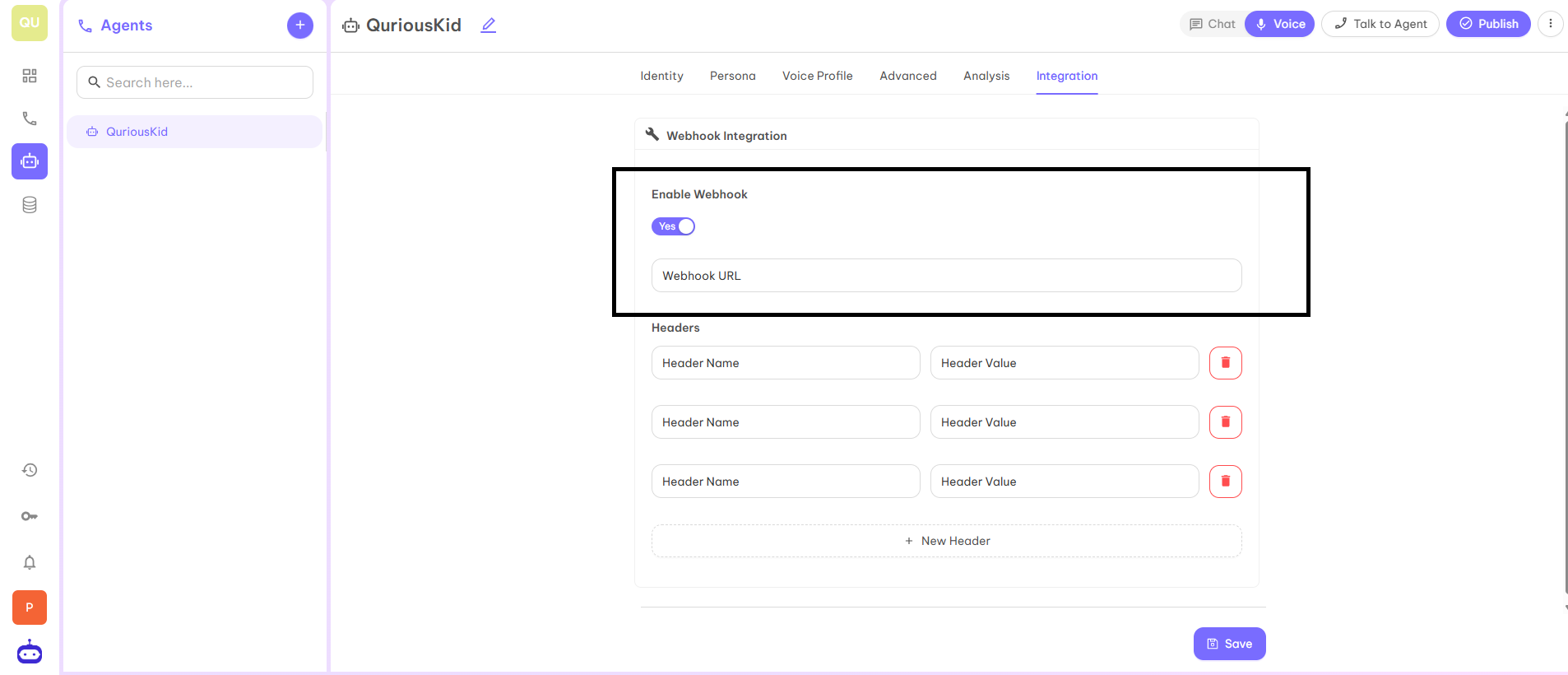Click the chatbot assistant icon at sidebar bottom
This screenshot has height=675, width=1568.
(x=30, y=652)
